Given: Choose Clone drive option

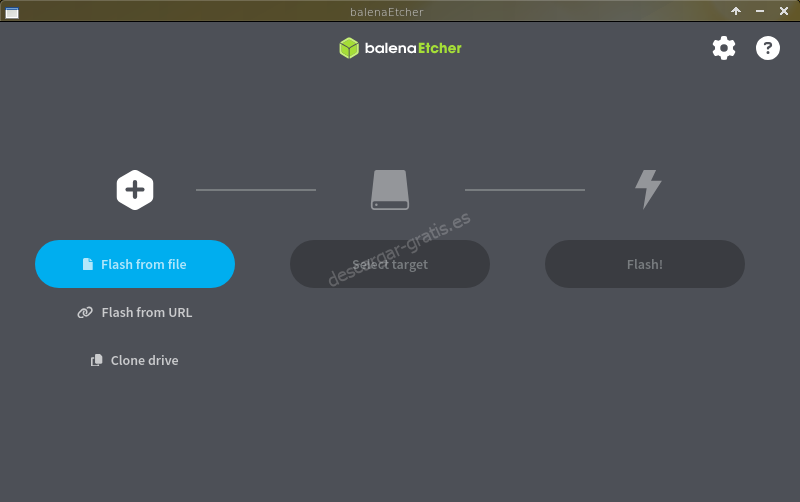Looking at the screenshot, I should [135, 360].
